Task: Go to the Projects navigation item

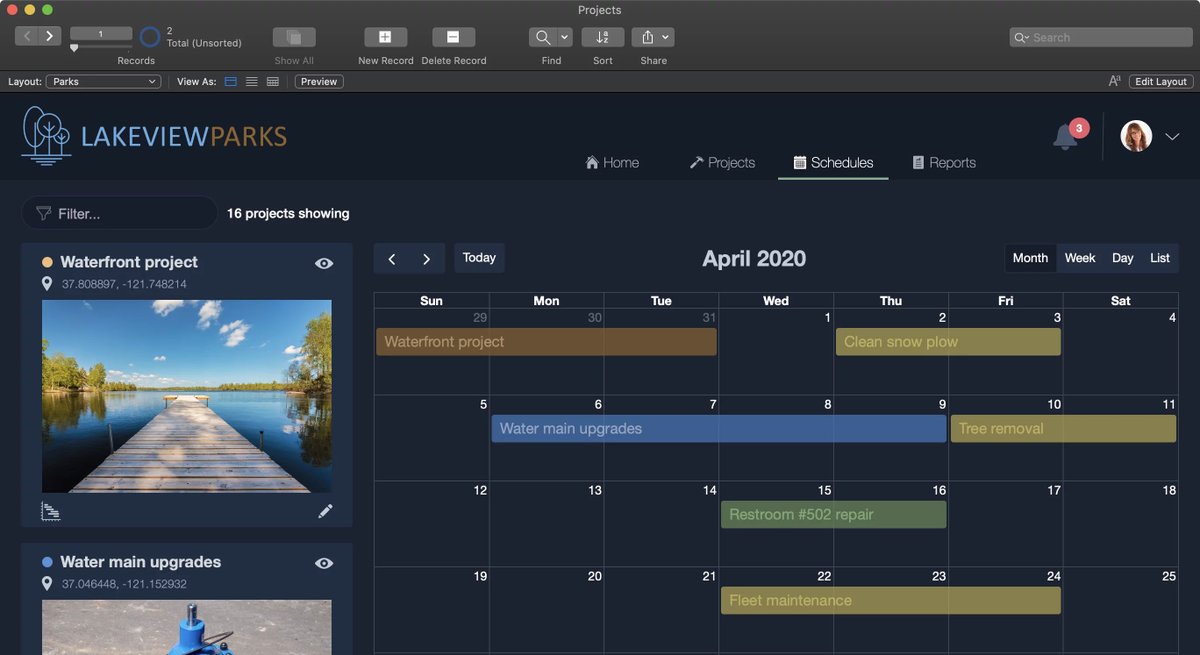Action: coord(722,161)
